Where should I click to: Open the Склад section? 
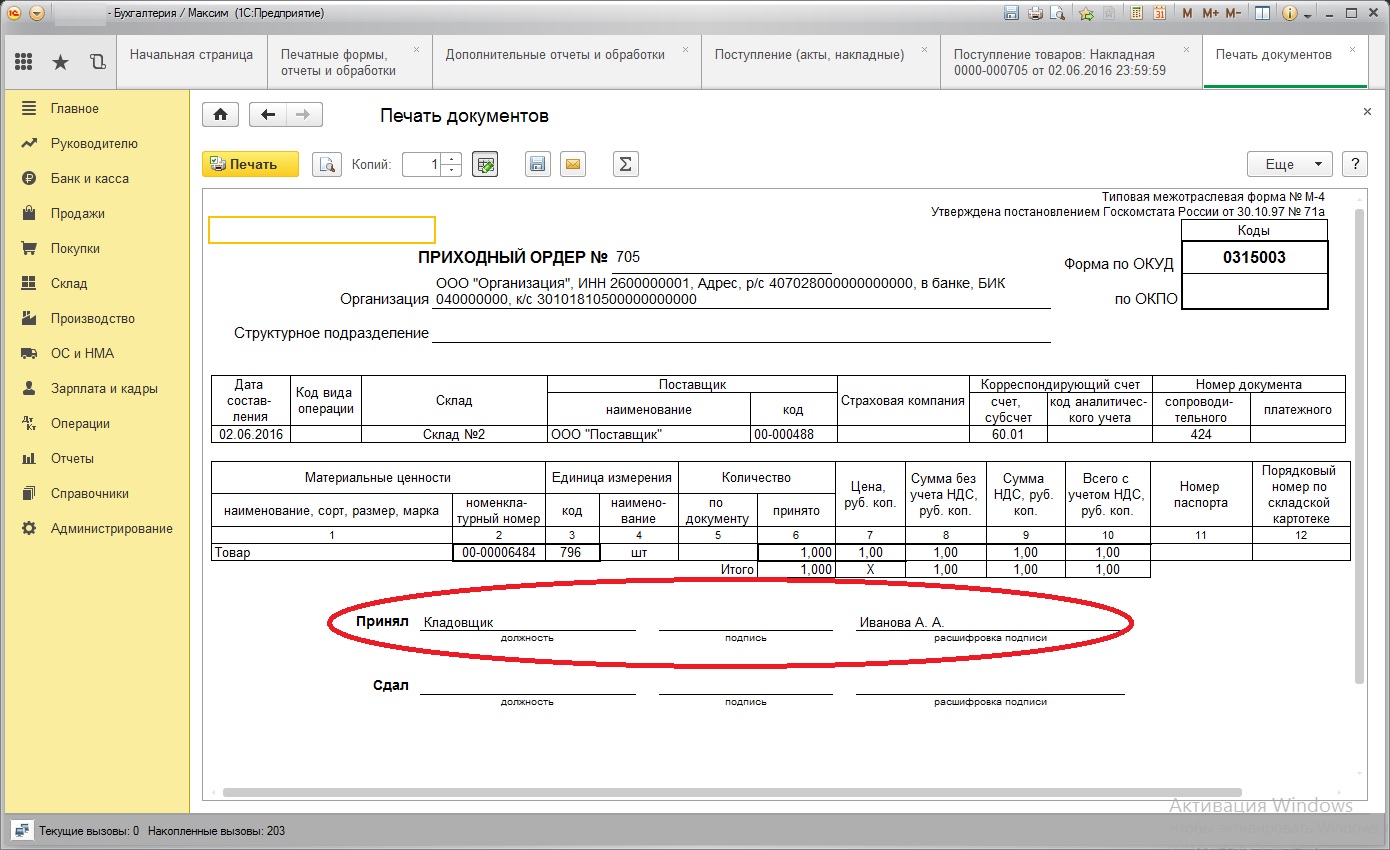[x=95, y=283]
